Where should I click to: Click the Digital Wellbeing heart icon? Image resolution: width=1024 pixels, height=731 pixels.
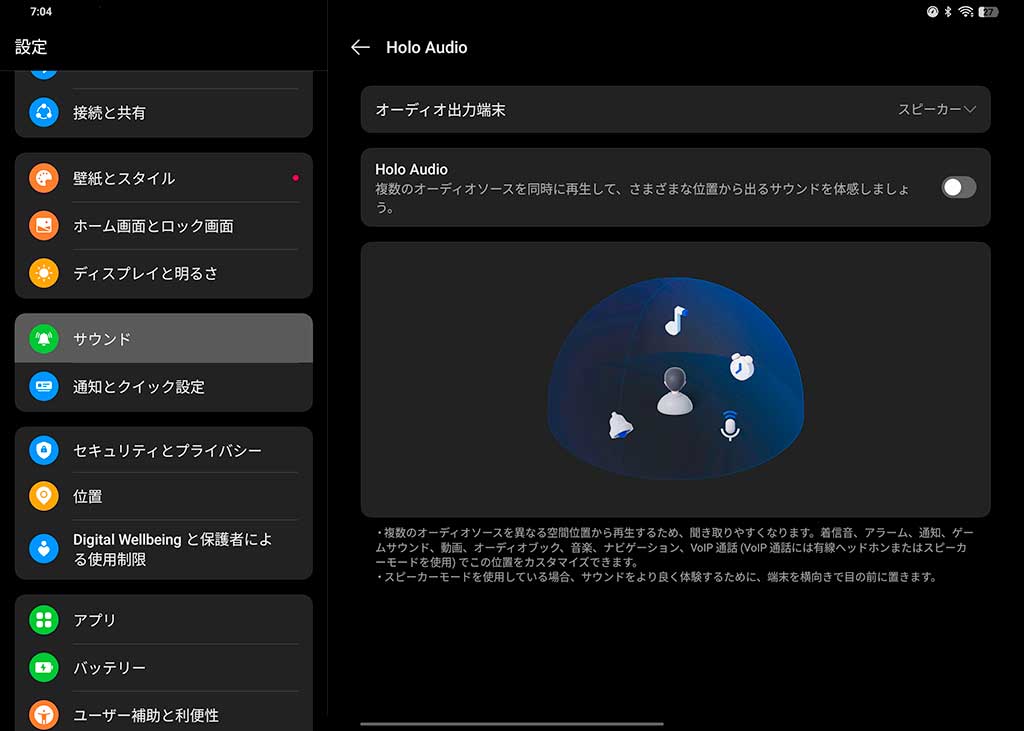[x=44, y=549]
